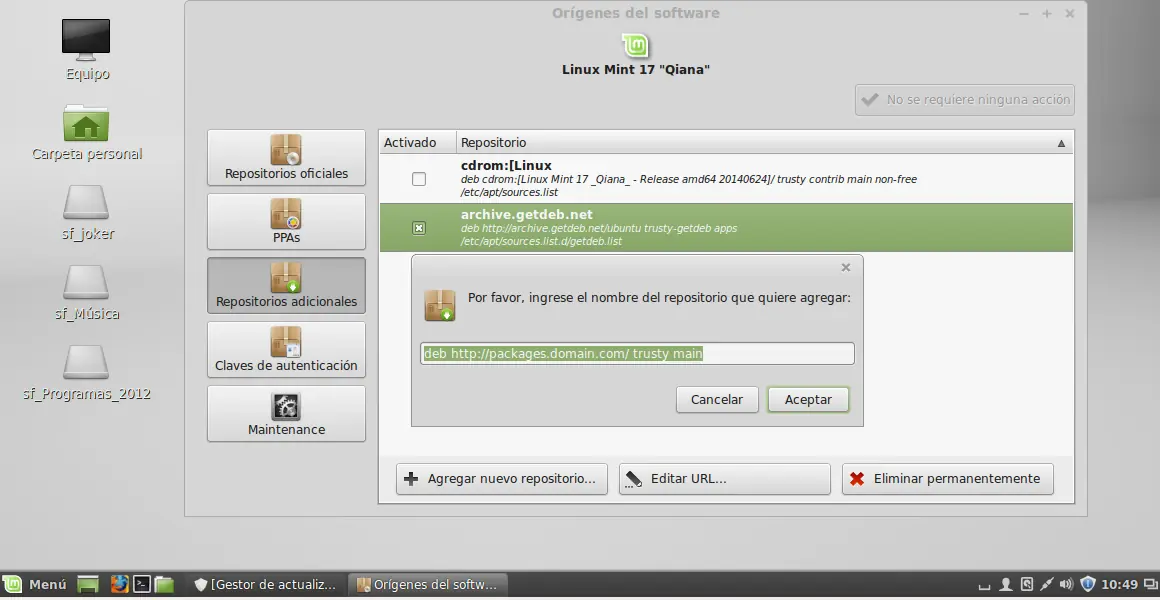Click the network icon in system tray
Screen dimensions: 1160x600
[1047, 584]
